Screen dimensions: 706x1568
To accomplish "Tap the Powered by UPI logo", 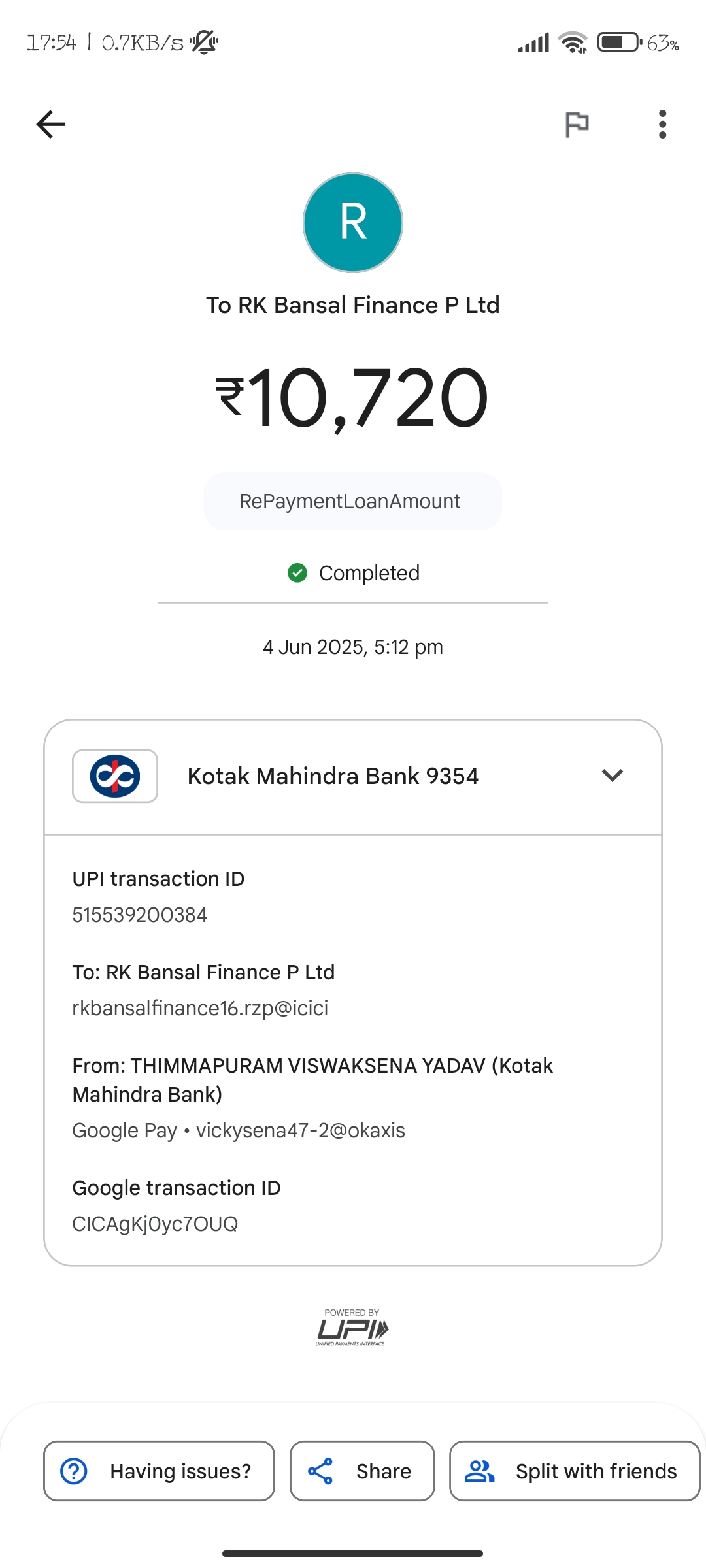I will (352, 1327).
